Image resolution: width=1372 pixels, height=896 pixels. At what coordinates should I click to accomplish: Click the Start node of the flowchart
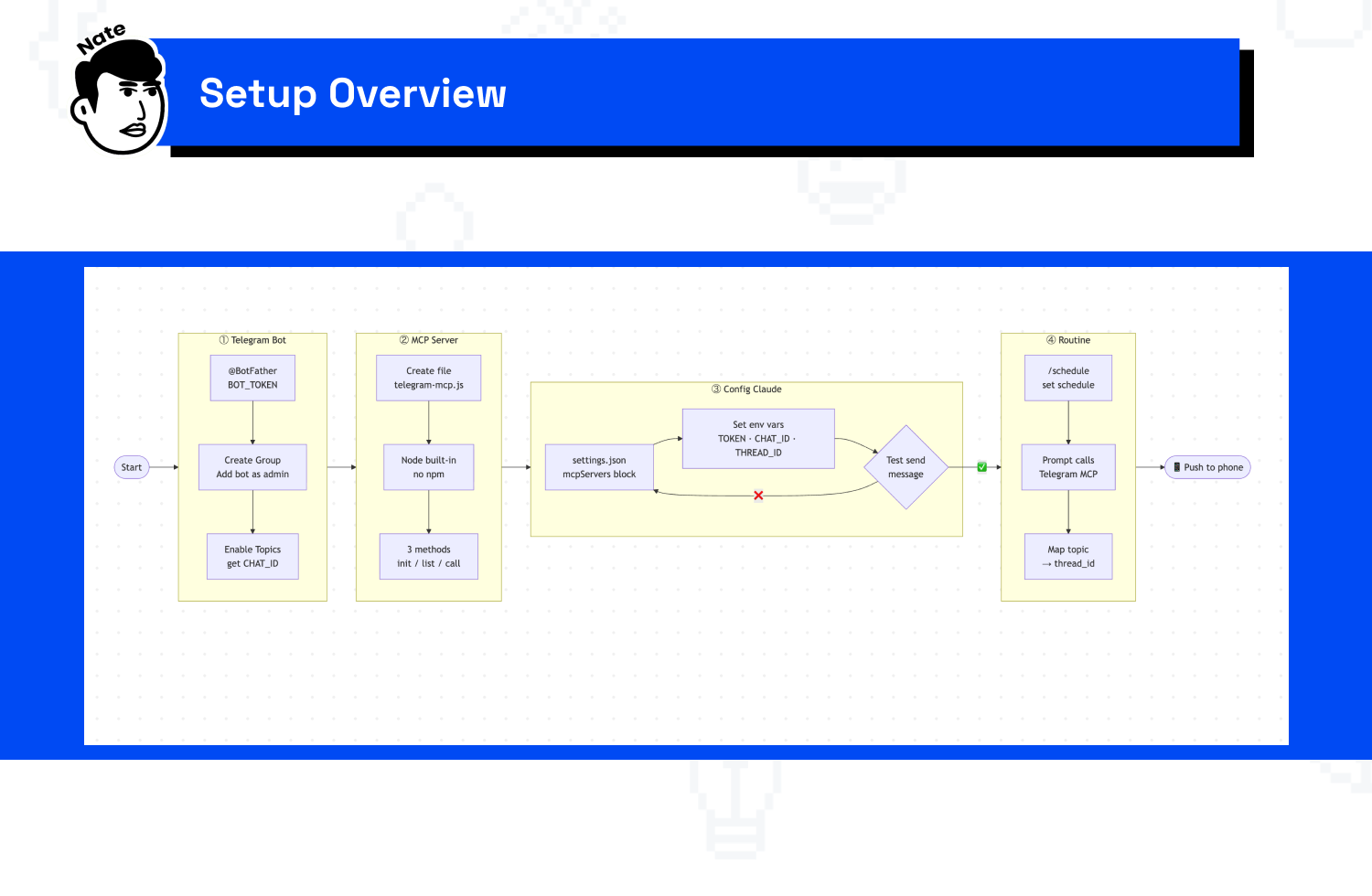[x=132, y=467]
